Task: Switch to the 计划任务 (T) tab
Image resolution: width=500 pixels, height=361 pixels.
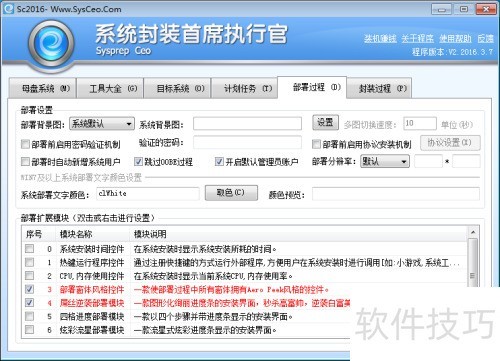Action: tap(245, 89)
